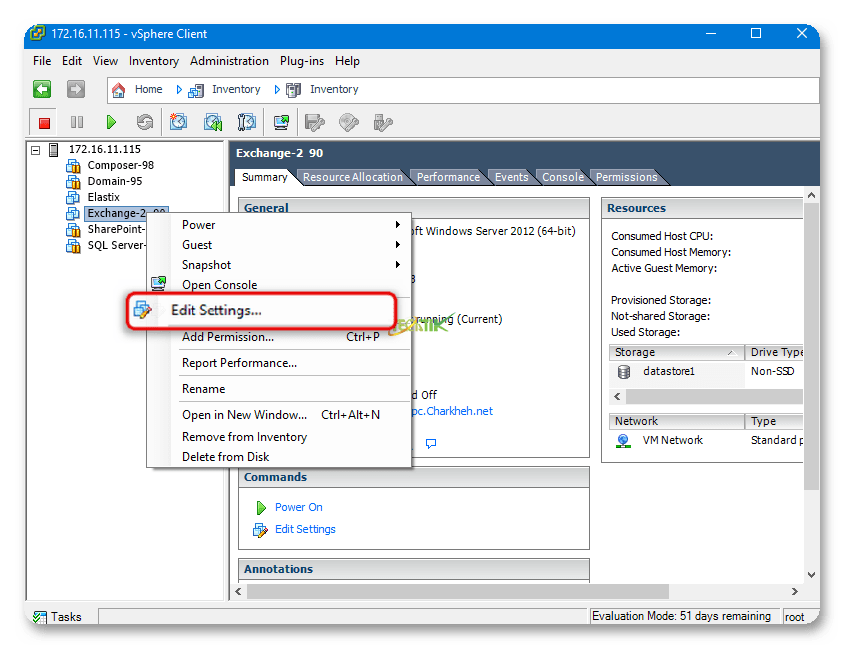The image size is (844, 648).
Task: Click the Power On command link
Action: 298,507
